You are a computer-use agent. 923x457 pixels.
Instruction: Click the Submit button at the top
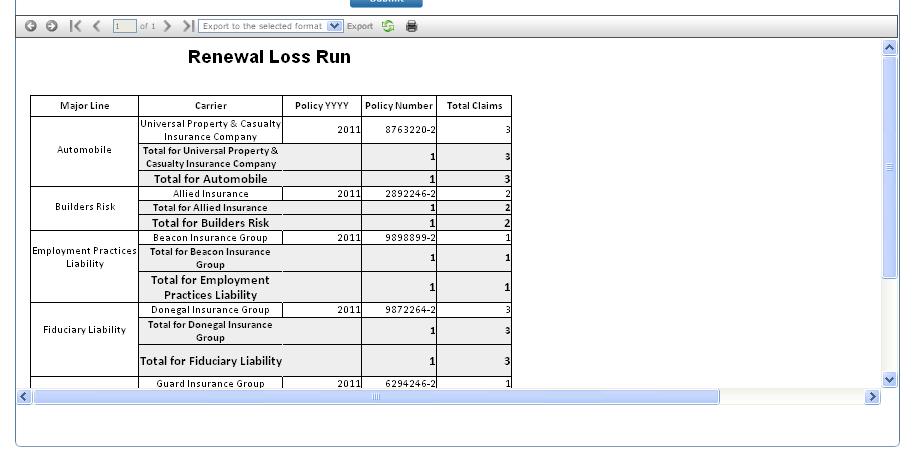tap(386, 3)
